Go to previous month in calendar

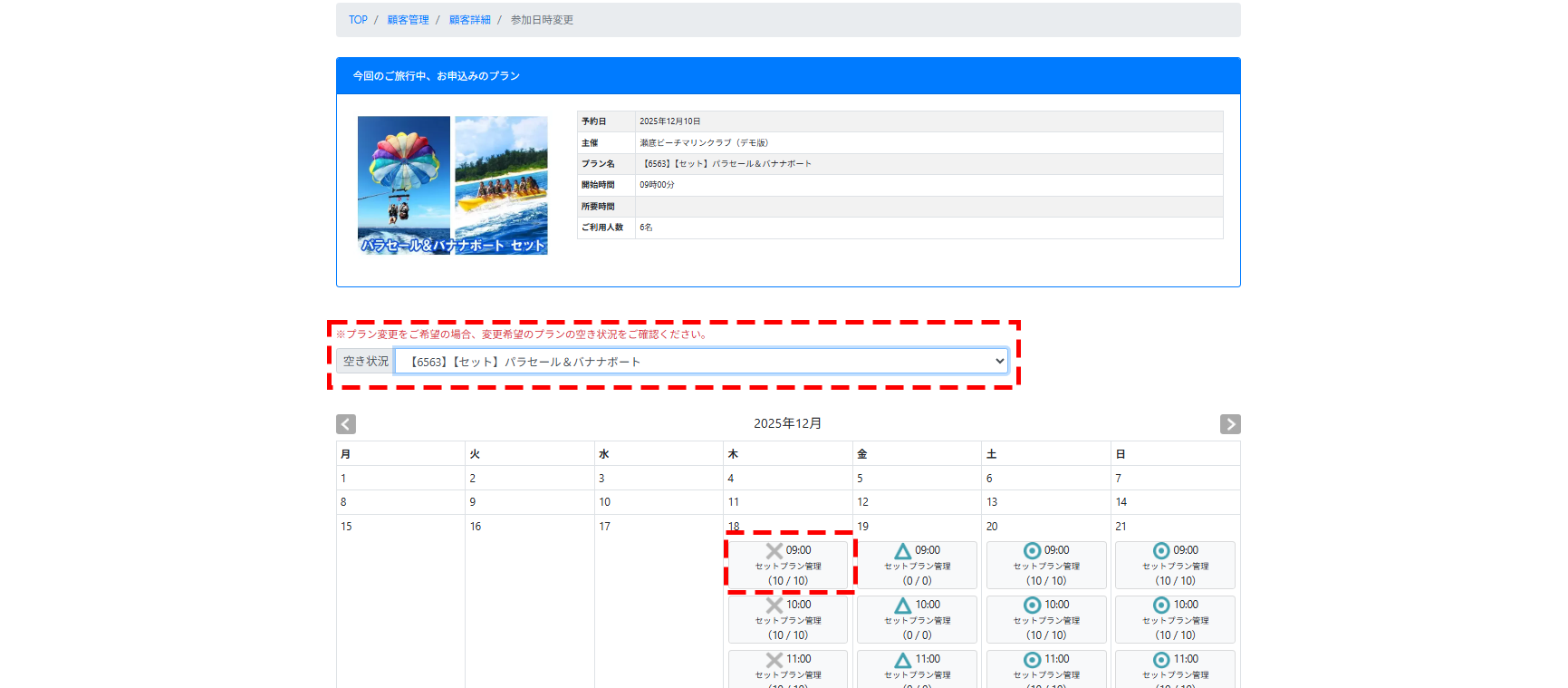345,424
